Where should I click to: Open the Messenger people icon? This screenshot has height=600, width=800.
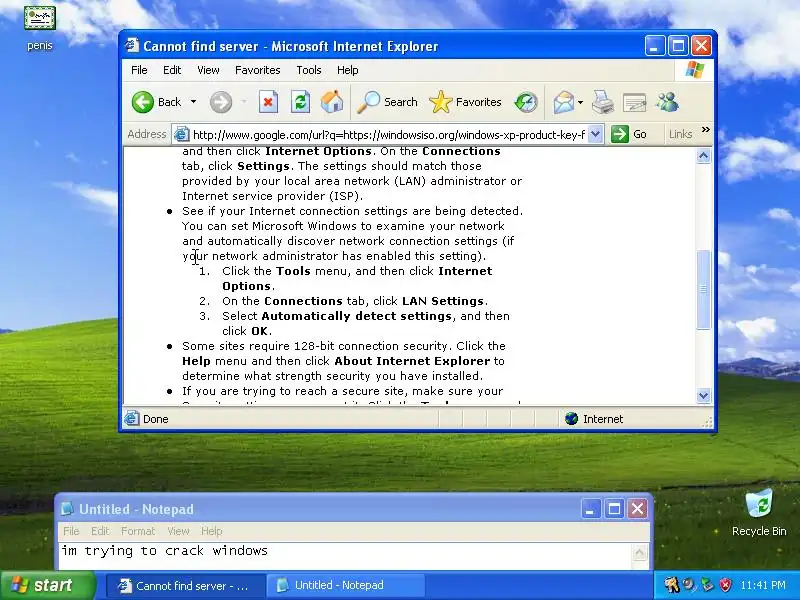[667, 102]
